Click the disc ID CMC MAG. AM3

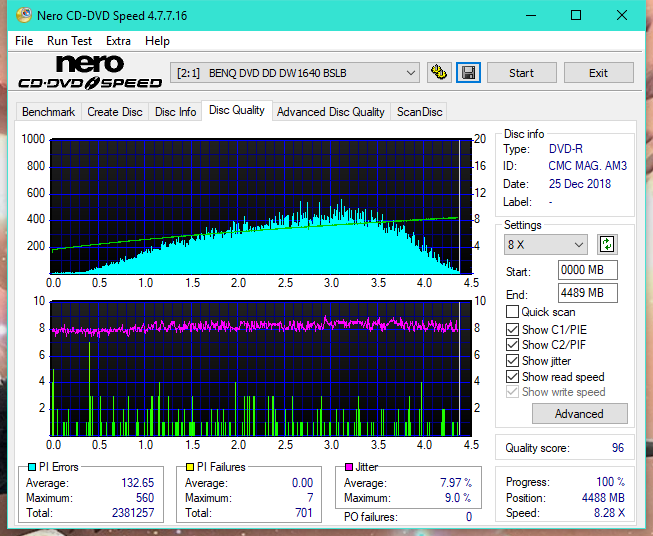click(588, 166)
